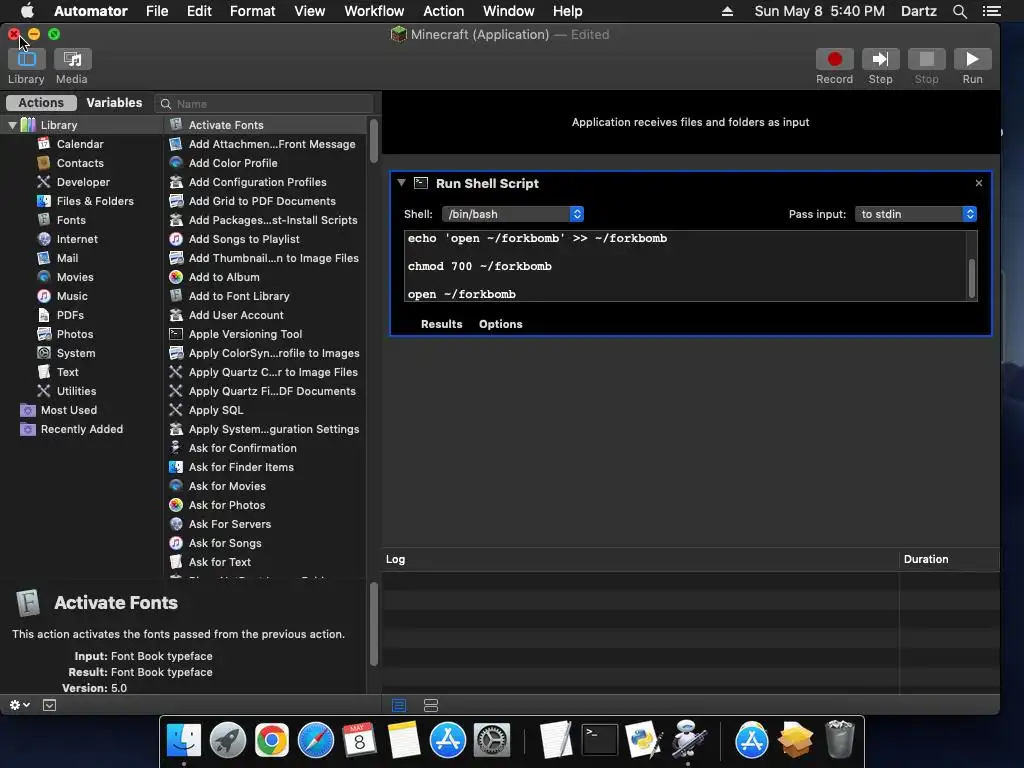Toggle the description pane visibility button
The width and height of the screenshot is (1024, 768).
coord(50,705)
